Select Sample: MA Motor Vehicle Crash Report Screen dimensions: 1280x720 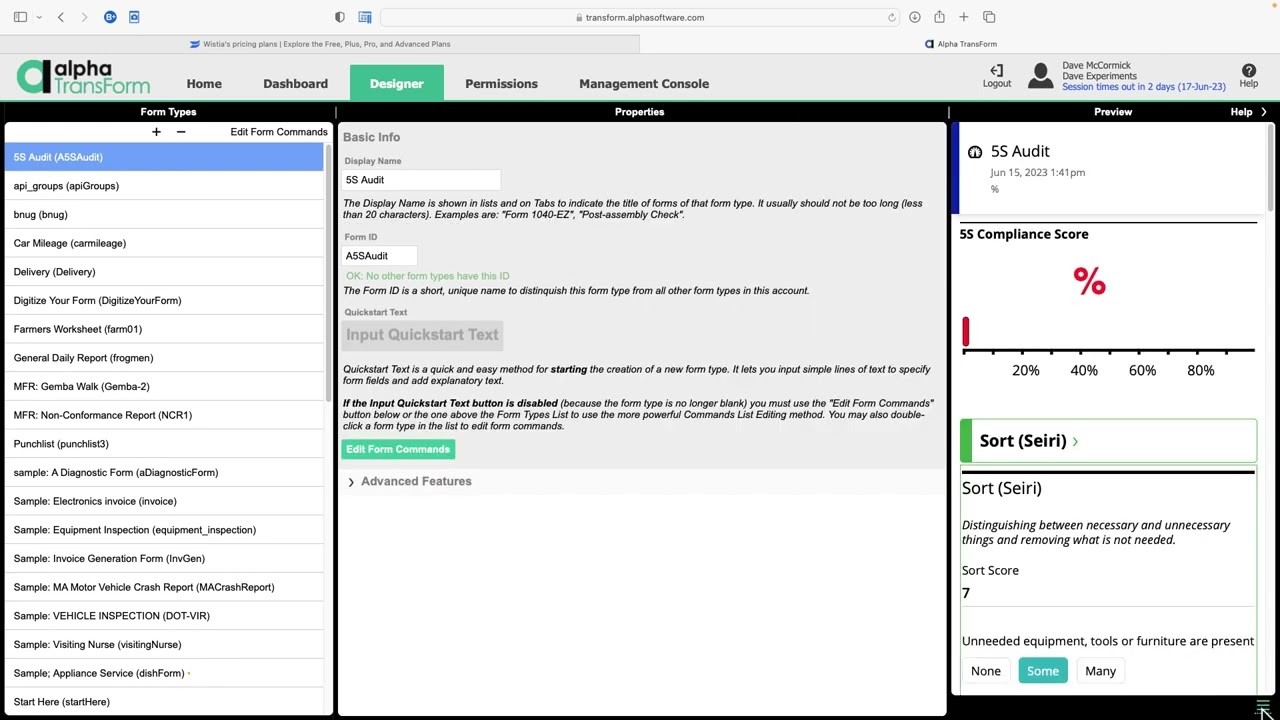point(164,587)
